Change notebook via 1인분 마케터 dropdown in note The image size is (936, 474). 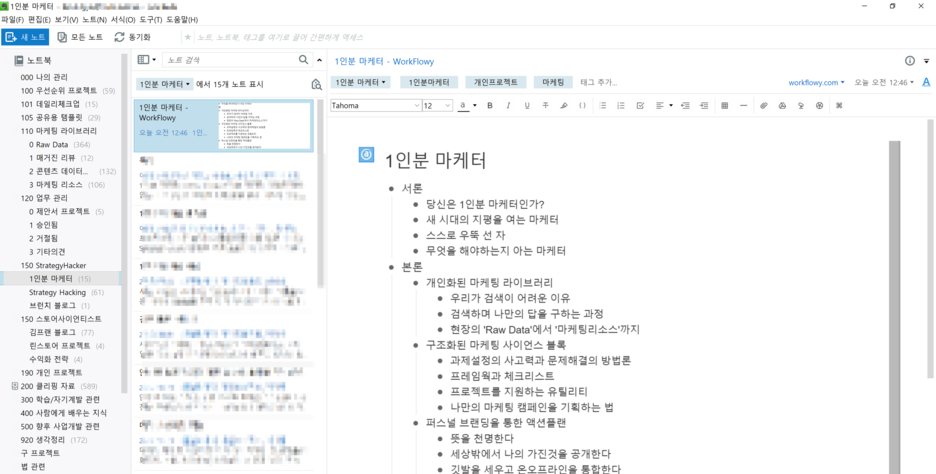pyautogui.click(x=361, y=82)
